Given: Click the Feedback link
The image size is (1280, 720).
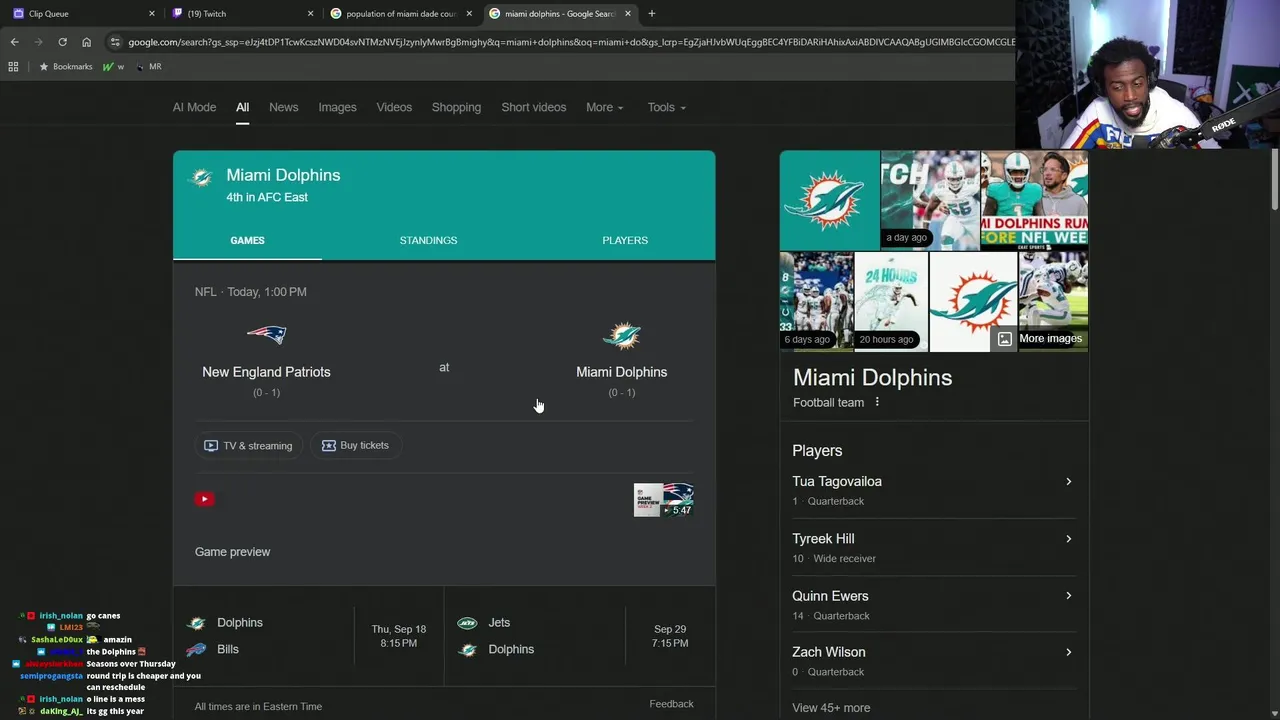Looking at the screenshot, I should (671, 704).
